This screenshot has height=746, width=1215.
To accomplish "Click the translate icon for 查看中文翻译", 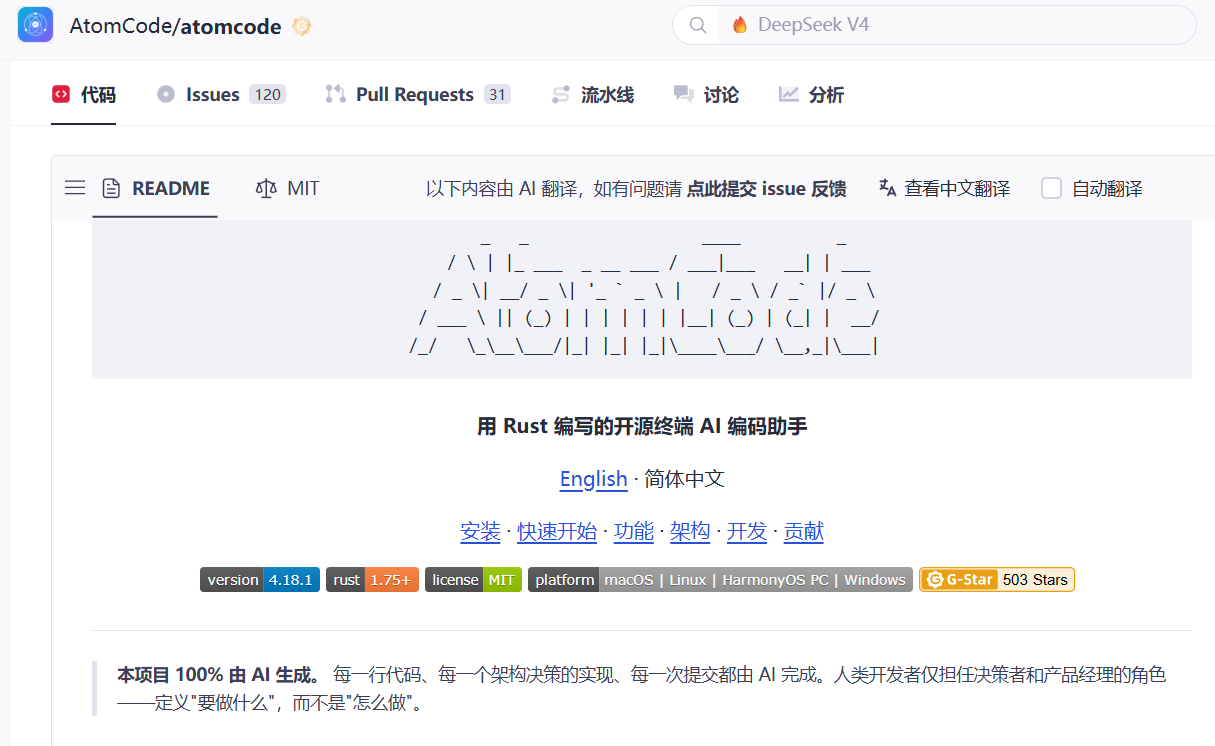I will click(887, 188).
